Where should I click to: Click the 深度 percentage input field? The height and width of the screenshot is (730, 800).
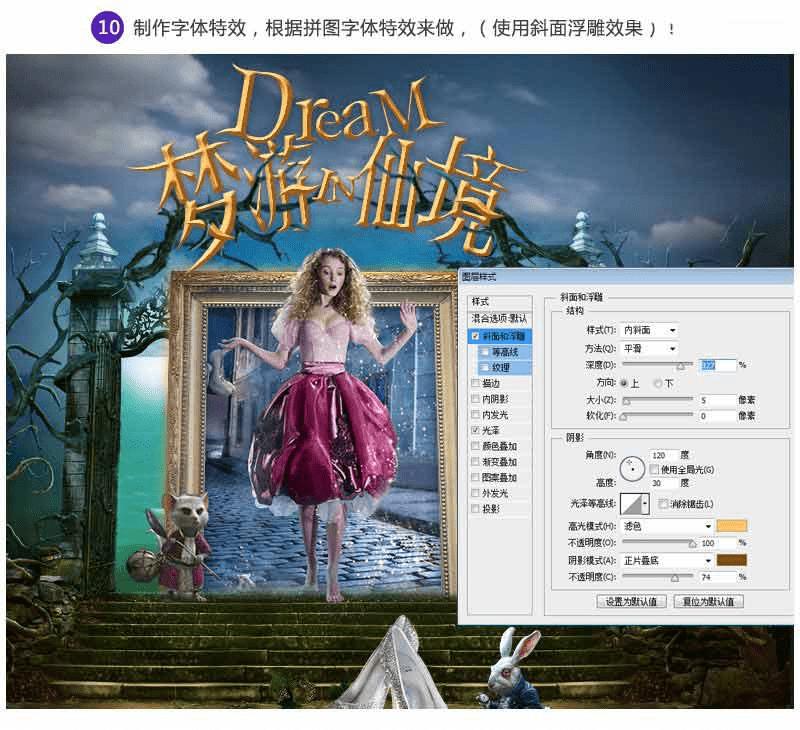pyautogui.click(x=717, y=365)
